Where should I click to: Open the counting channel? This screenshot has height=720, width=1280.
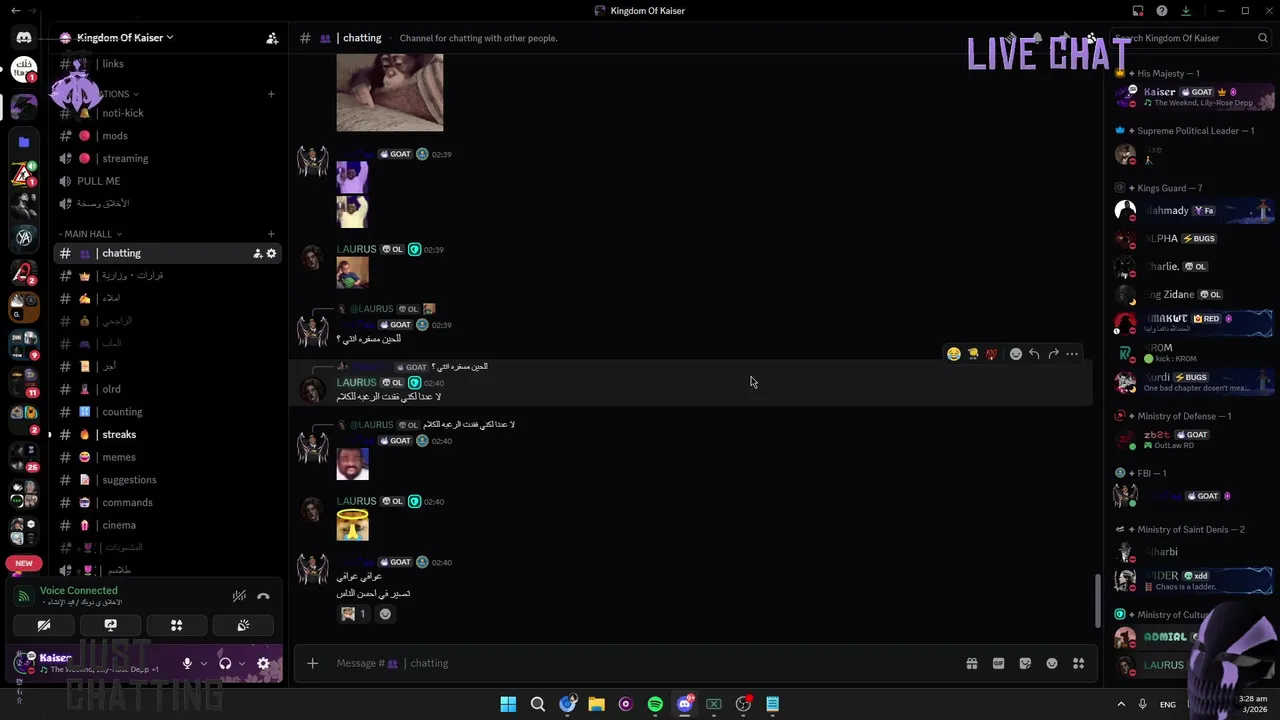tap(168, 412)
